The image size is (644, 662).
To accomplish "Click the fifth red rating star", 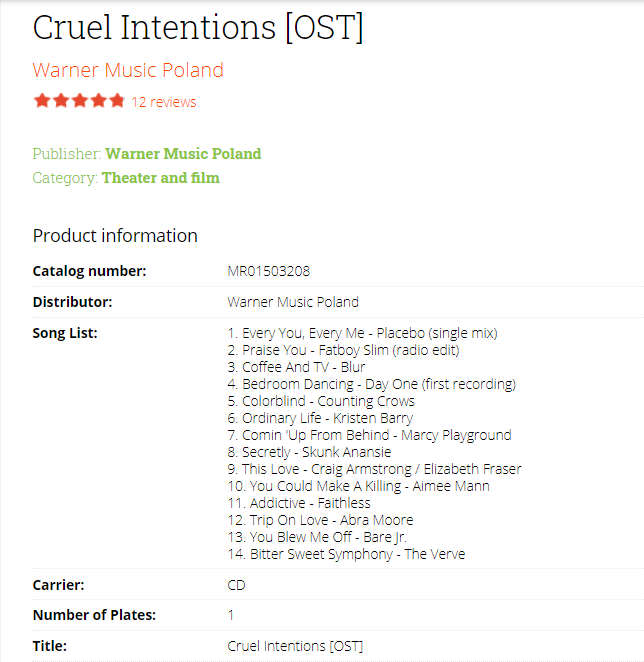I will coord(117,101).
